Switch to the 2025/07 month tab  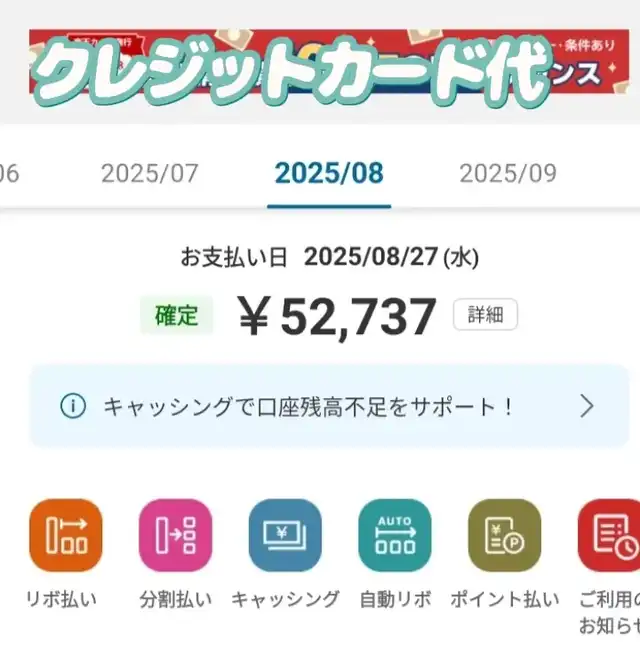tap(149, 173)
